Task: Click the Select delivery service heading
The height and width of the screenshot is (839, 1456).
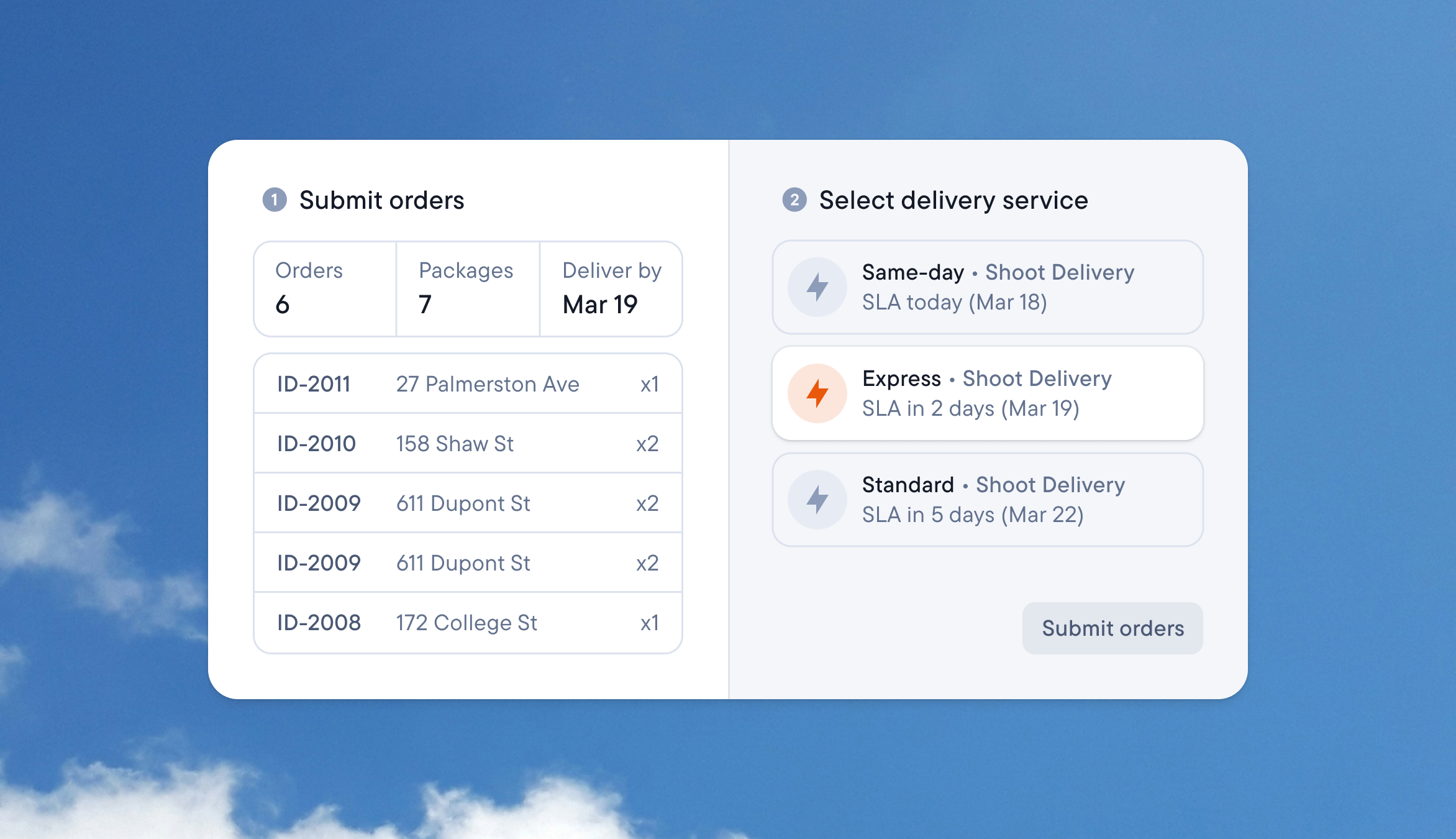Action: pyautogui.click(x=953, y=200)
